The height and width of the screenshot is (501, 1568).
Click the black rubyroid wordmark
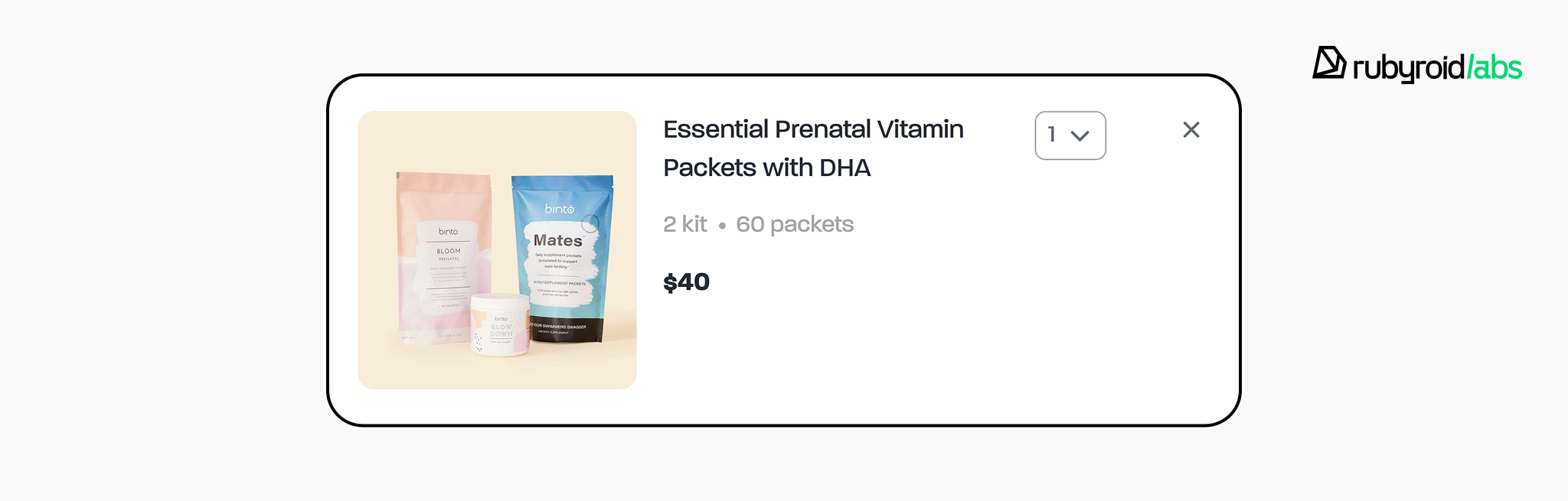[x=1408, y=68]
